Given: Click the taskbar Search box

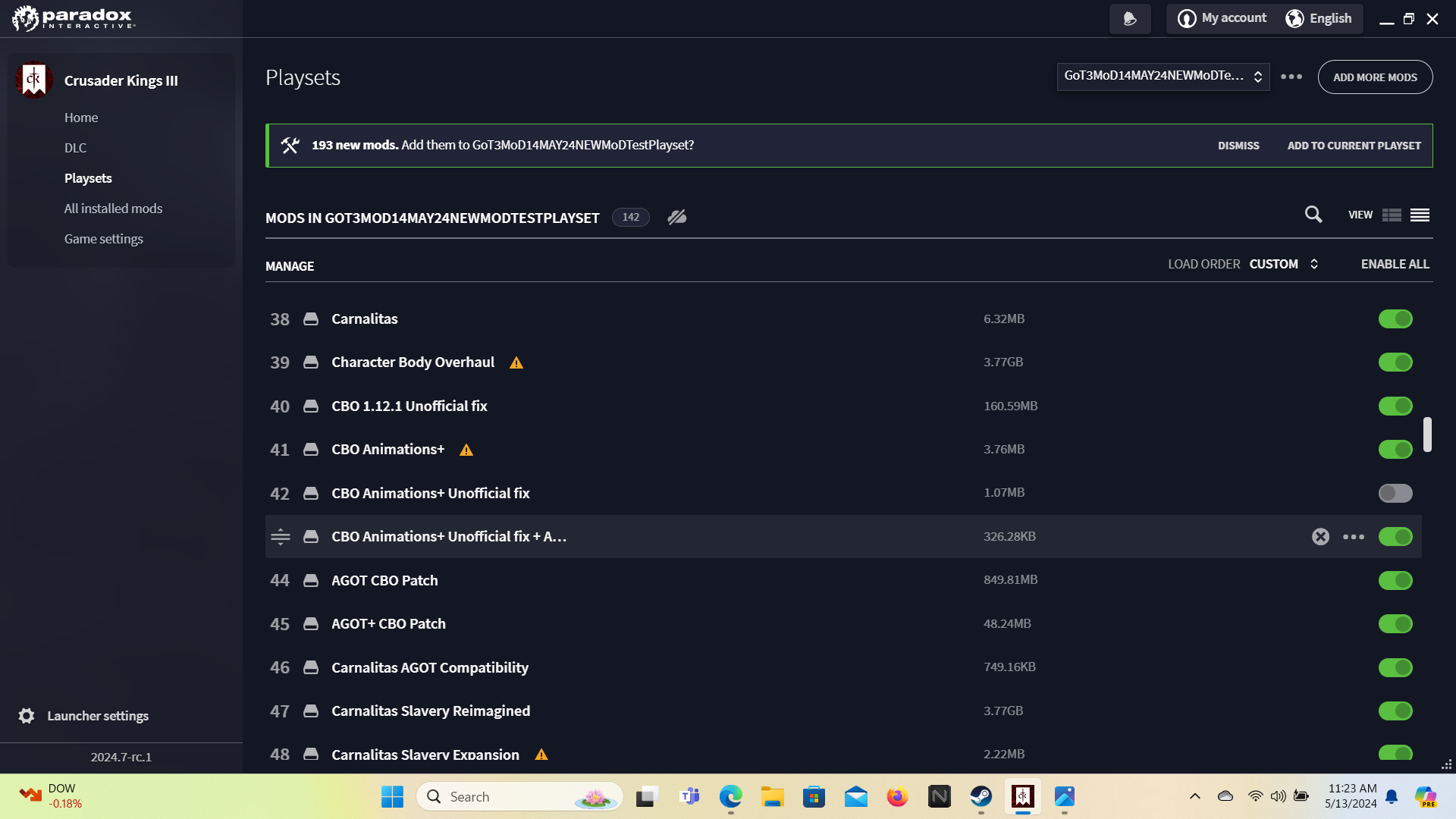Looking at the screenshot, I should tap(519, 796).
